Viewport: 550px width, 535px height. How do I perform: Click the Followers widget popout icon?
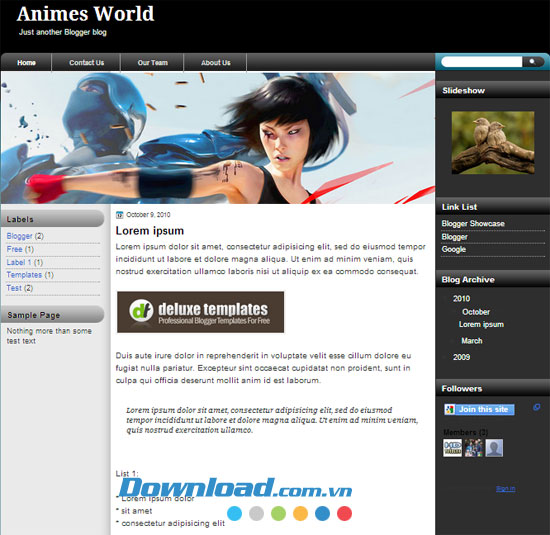click(x=537, y=407)
